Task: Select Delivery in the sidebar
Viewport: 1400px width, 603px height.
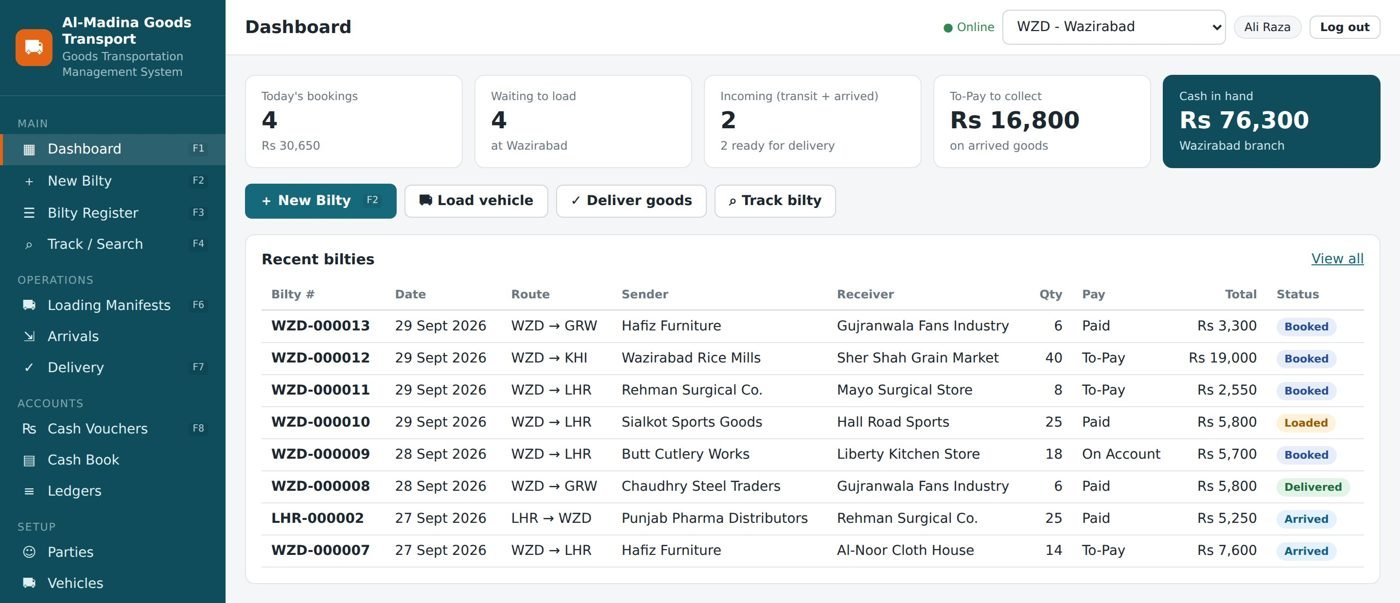Action: point(113,367)
